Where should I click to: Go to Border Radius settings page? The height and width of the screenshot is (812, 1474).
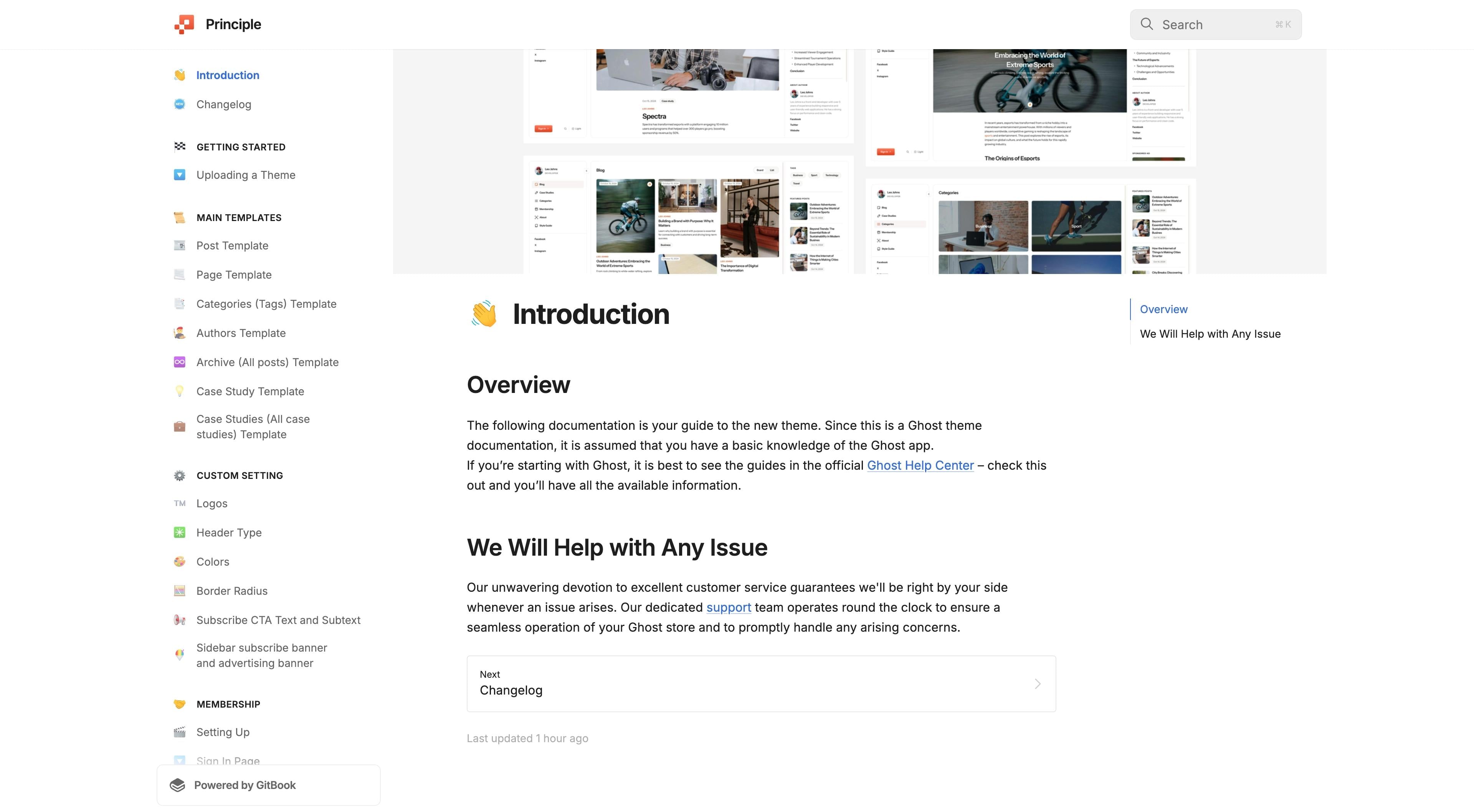pyautogui.click(x=231, y=591)
